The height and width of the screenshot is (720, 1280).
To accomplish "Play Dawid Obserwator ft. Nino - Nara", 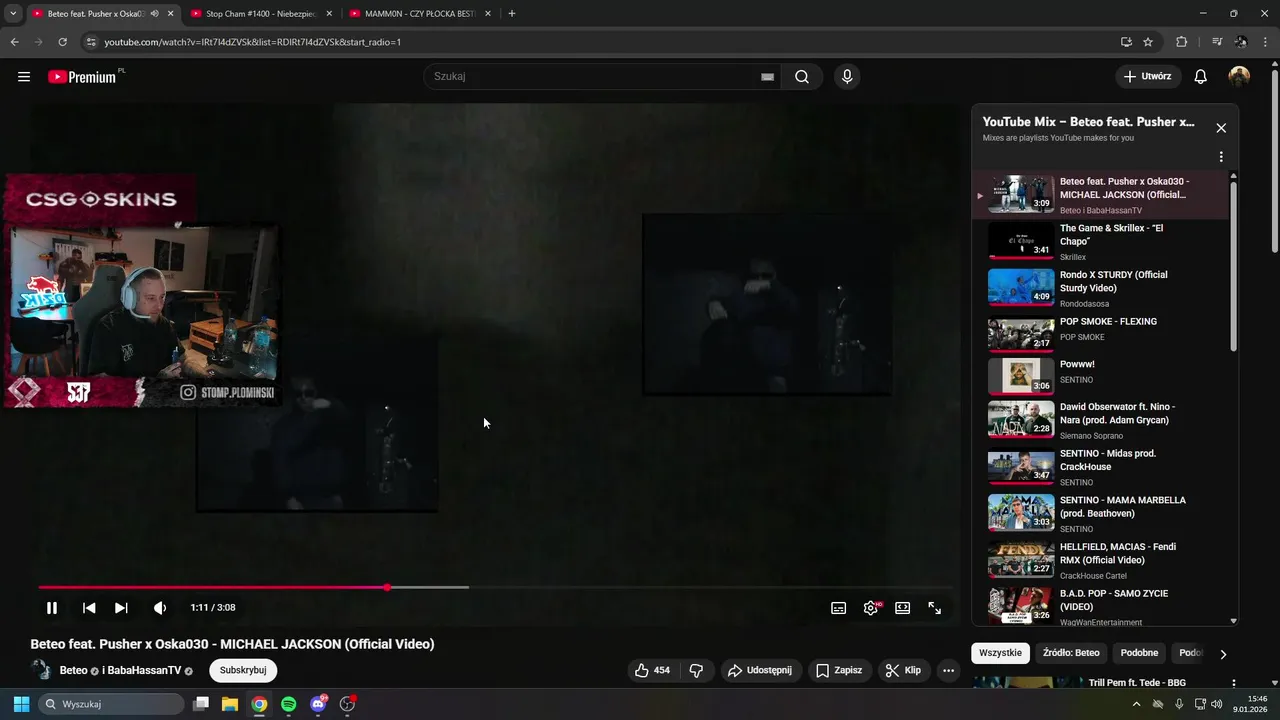I will tap(1100, 420).
